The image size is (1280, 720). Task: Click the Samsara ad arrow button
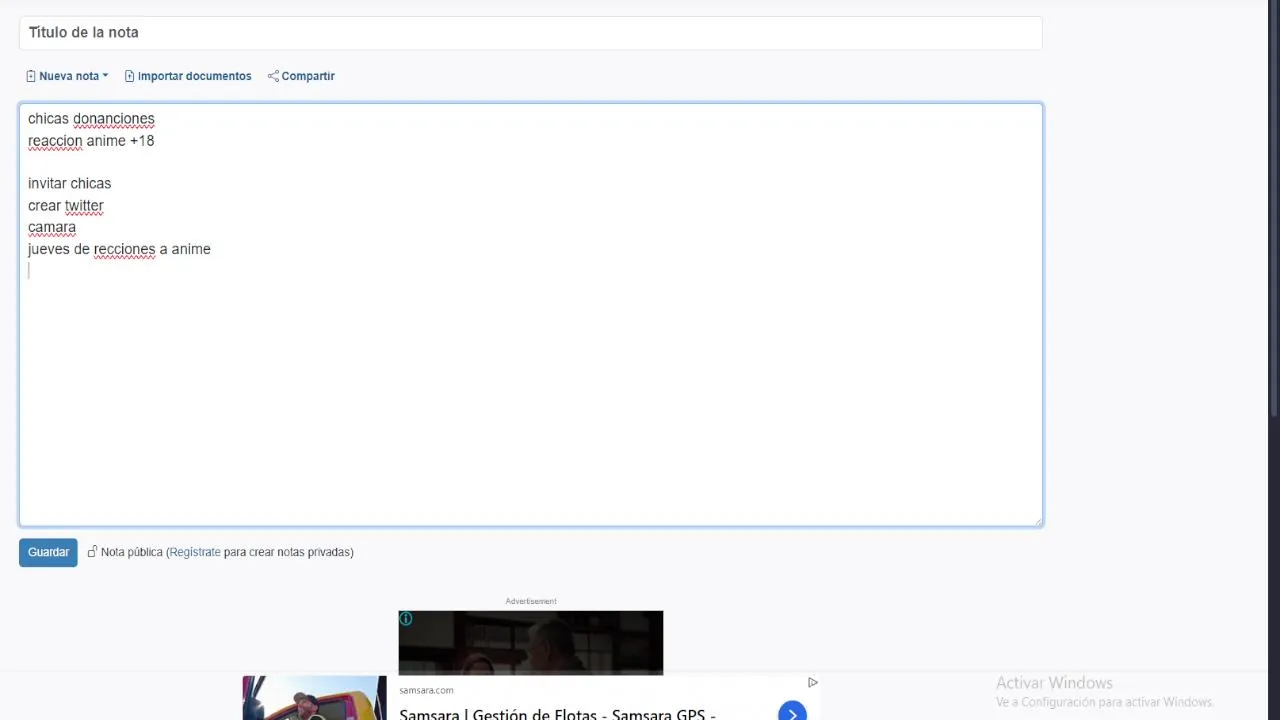pos(792,713)
